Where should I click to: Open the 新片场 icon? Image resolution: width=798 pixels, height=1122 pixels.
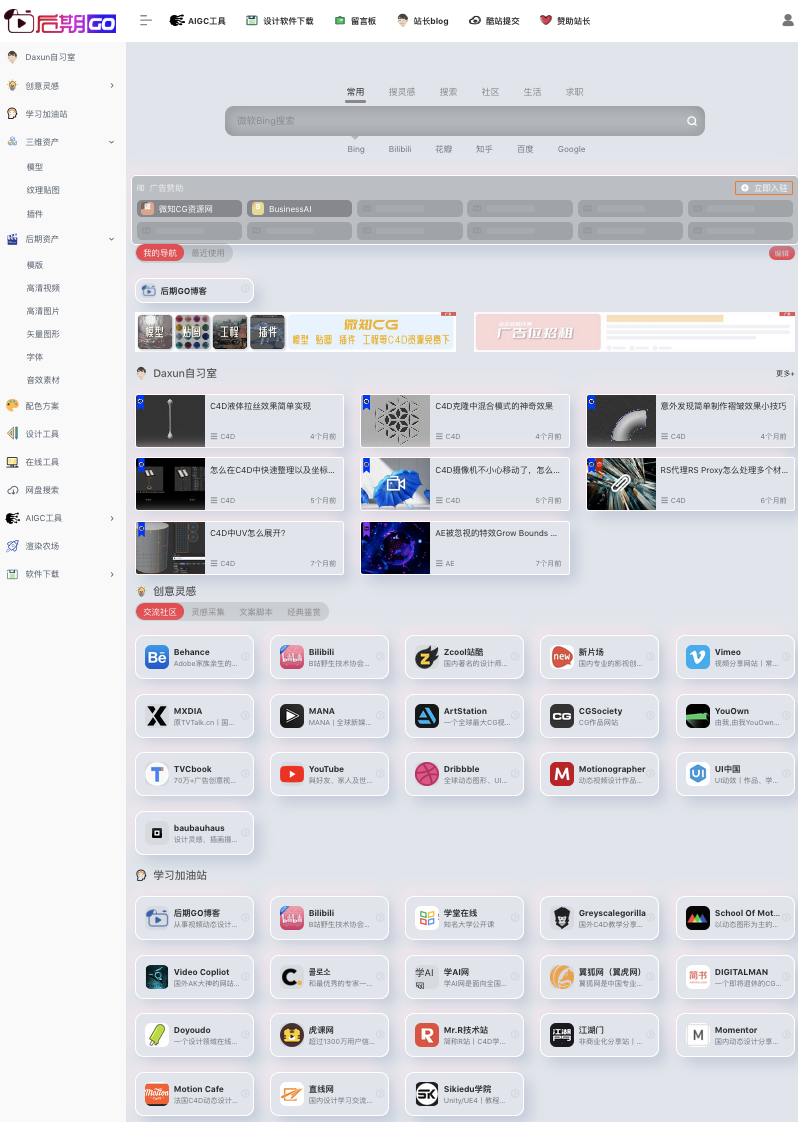[562, 657]
